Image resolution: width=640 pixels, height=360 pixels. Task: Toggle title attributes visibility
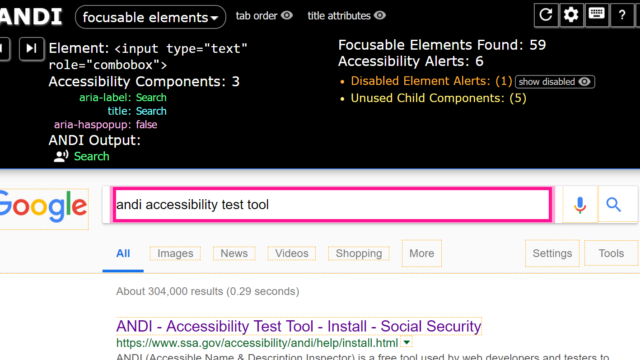347,16
